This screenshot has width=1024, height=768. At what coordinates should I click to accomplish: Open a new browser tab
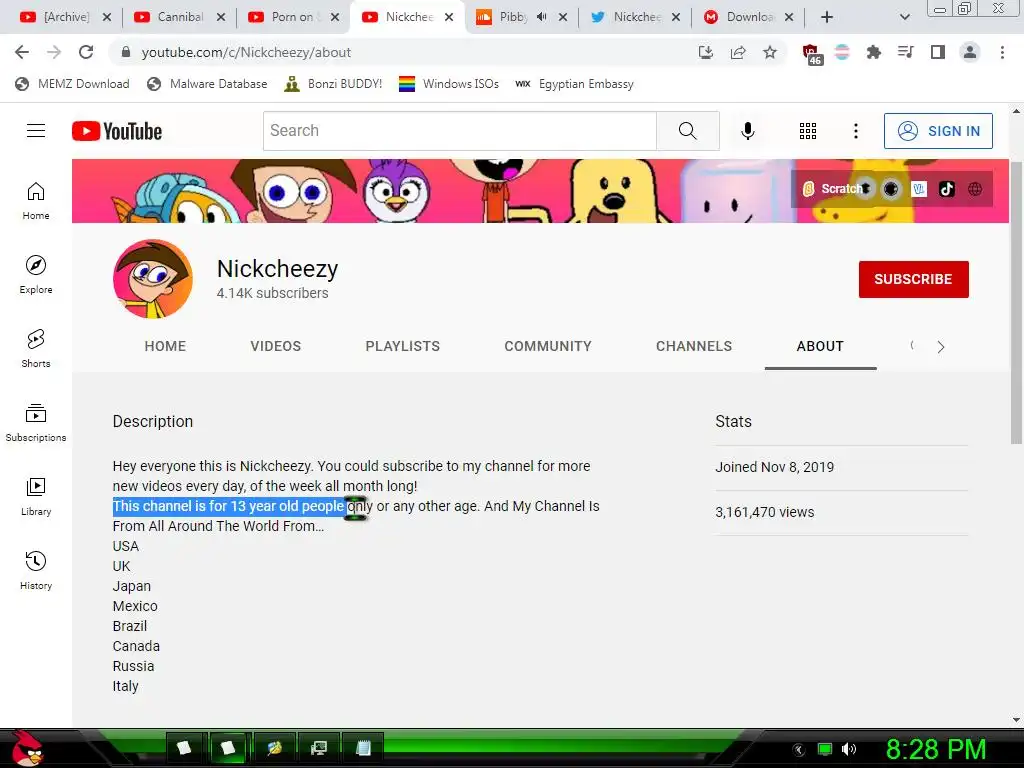[x=827, y=17]
